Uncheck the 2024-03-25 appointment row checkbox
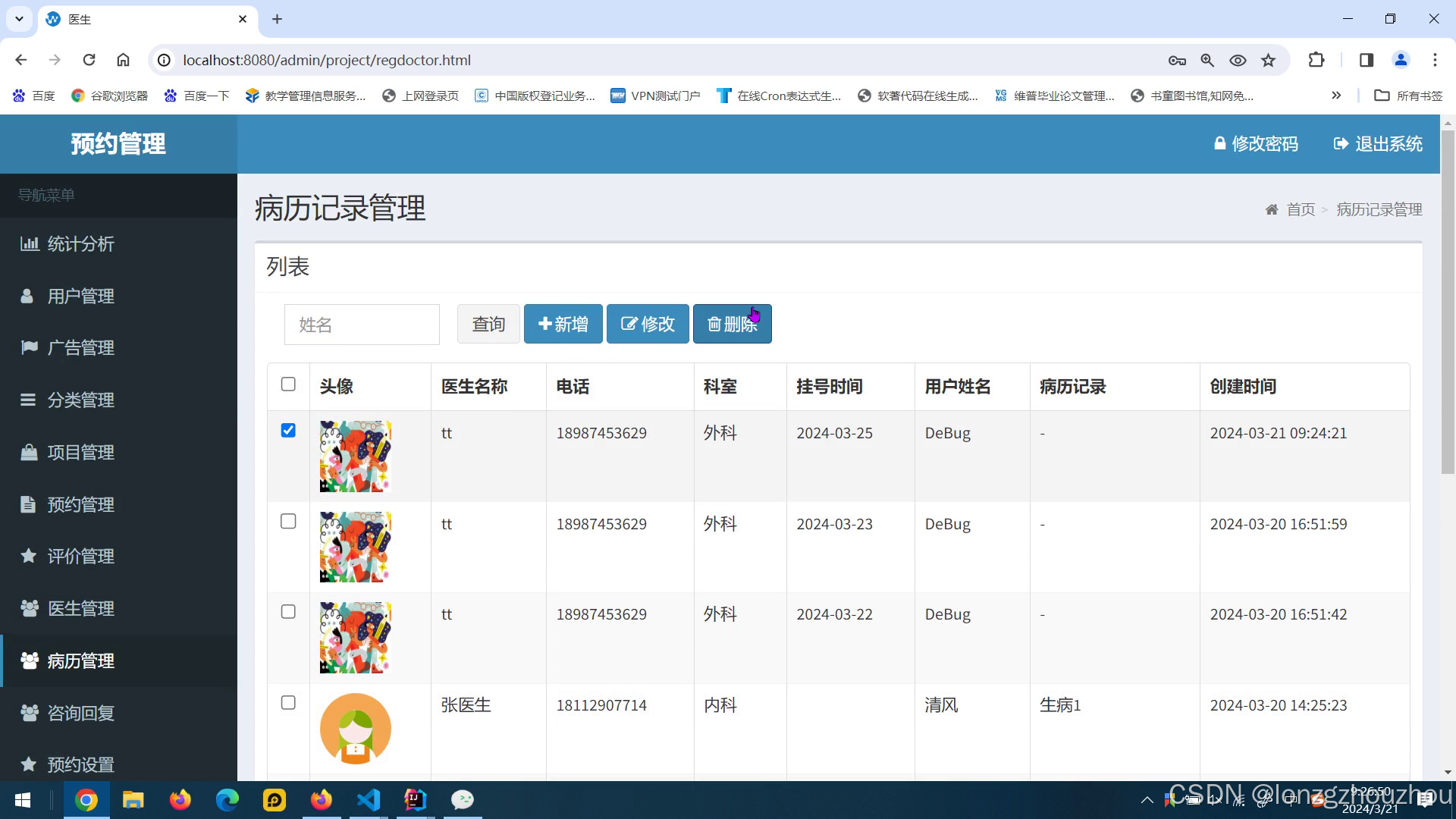This screenshot has height=819, width=1456. 288,431
